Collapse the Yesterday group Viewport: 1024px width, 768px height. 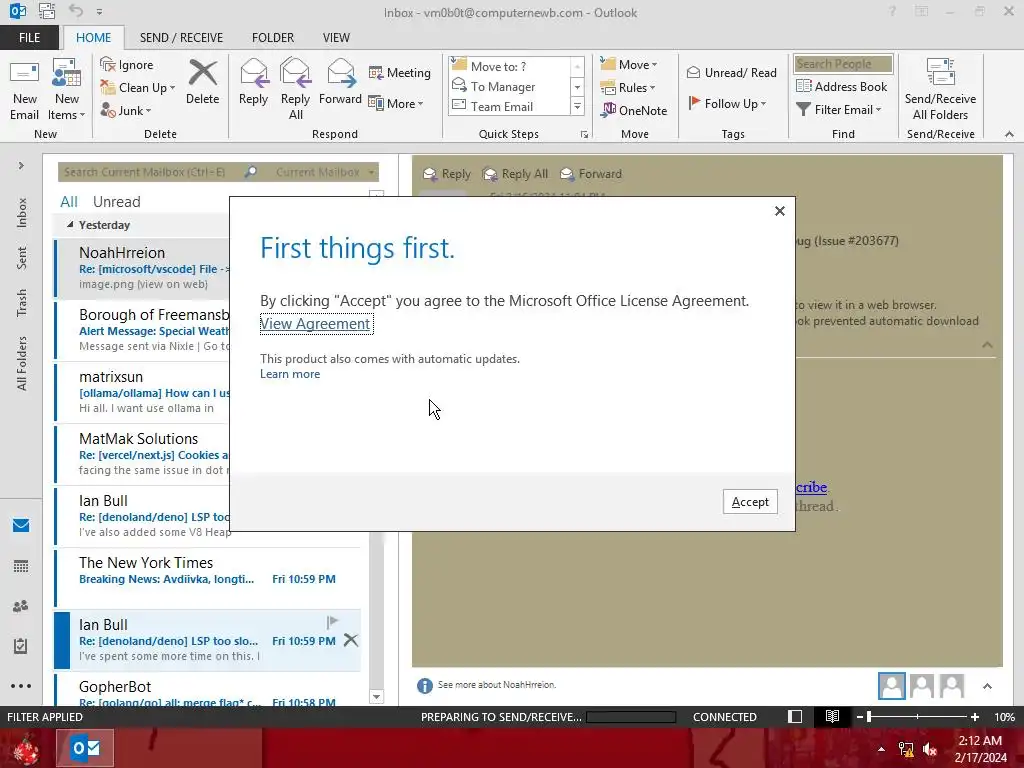click(70, 225)
